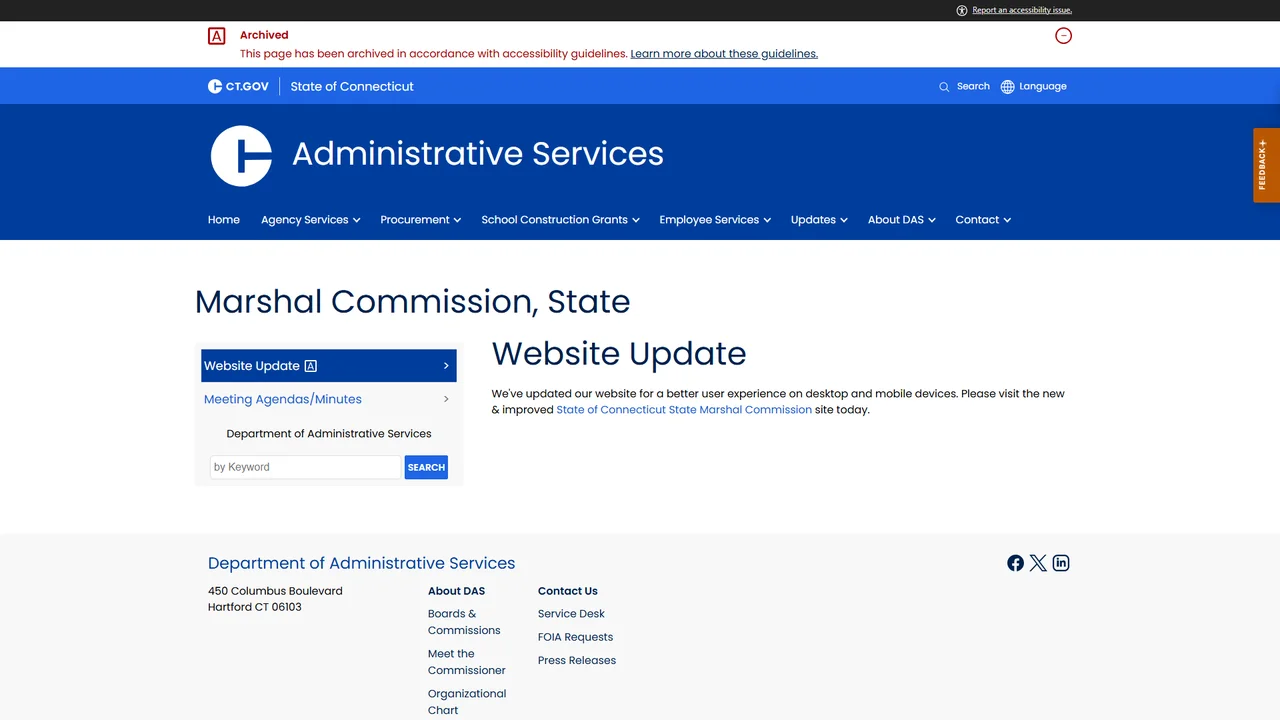Collapse the archived notice with the minus icon
1280x720 pixels.
[x=1064, y=36]
